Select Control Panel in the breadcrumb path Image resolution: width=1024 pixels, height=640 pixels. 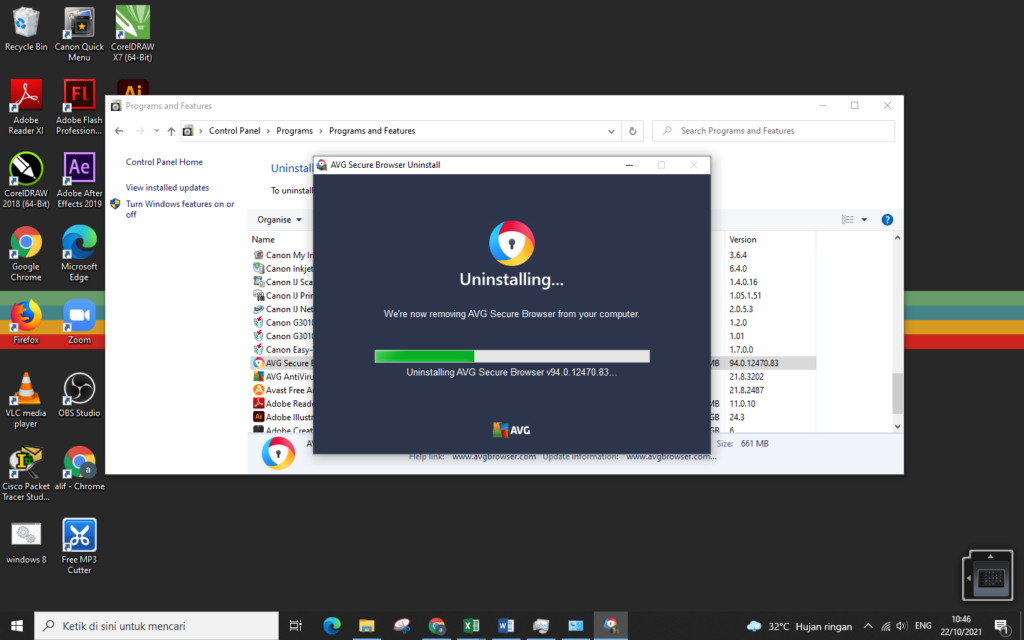(x=234, y=130)
